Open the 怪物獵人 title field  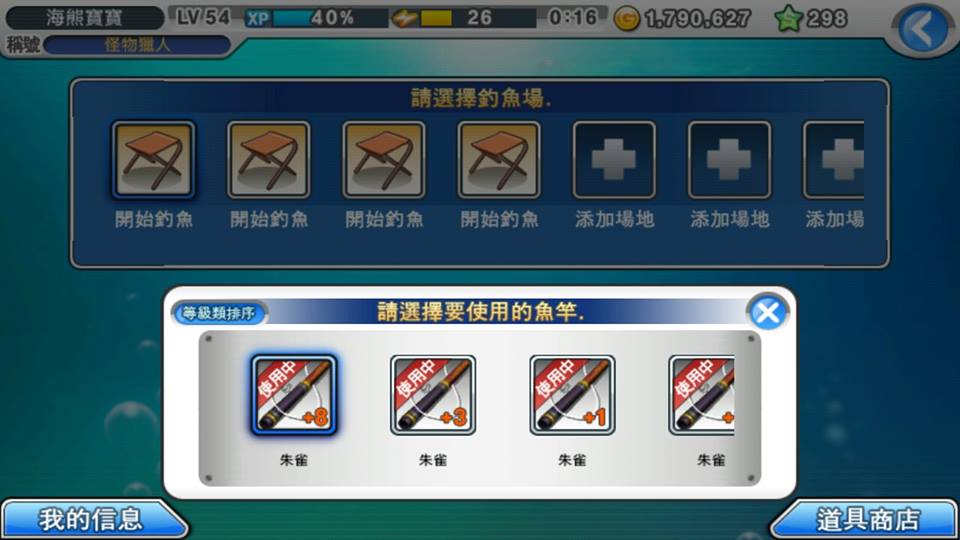[x=137, y=45]
